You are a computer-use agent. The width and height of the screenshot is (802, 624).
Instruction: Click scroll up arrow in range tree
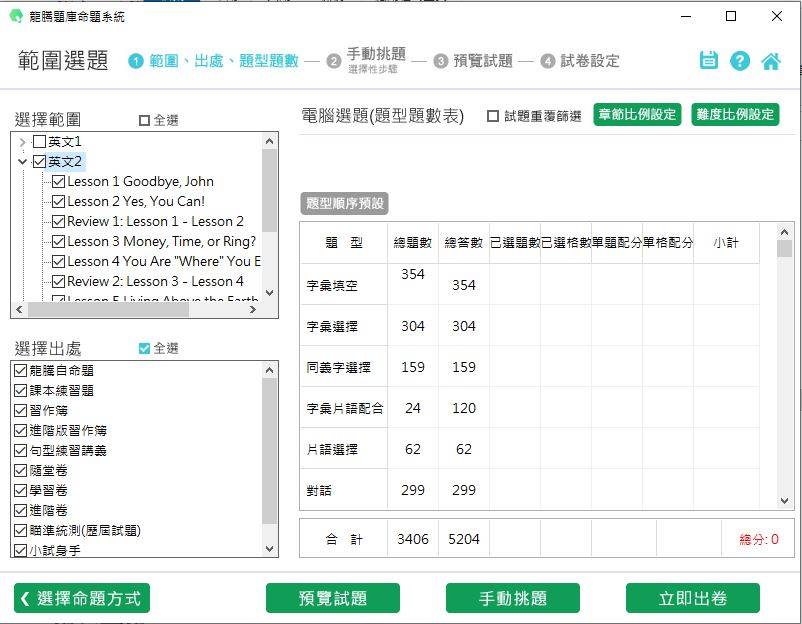pos(270,141)
